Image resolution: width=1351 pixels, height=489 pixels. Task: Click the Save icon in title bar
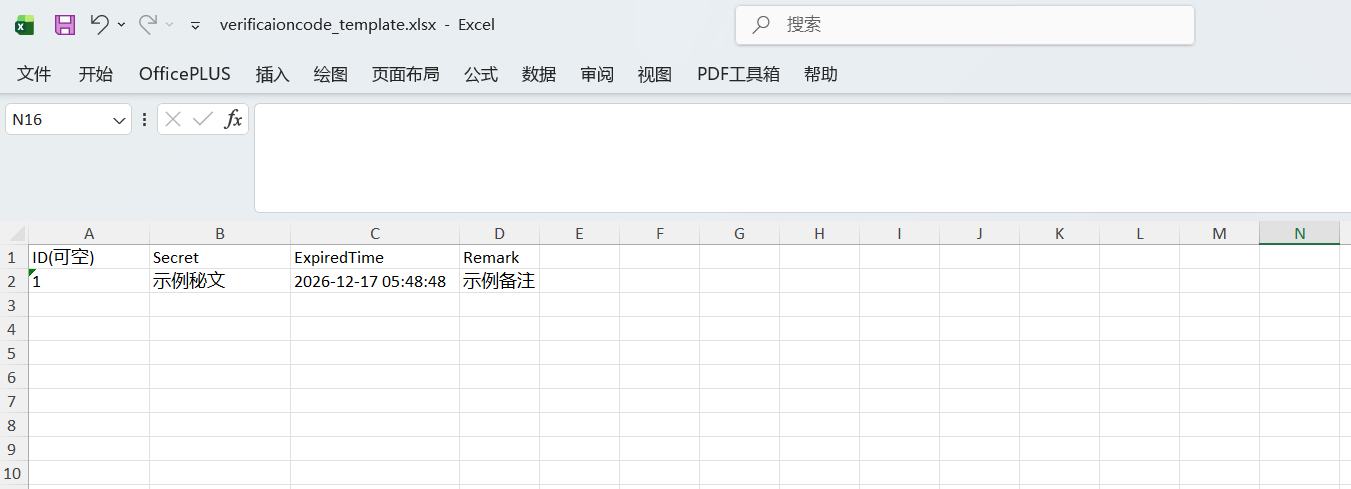65,25
